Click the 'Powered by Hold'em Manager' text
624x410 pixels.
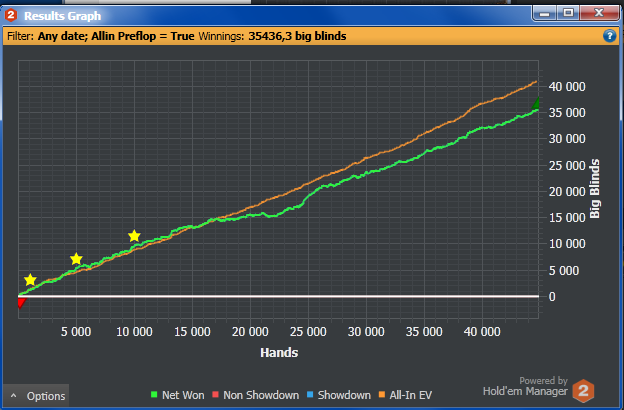pyautogui.click(x=525, y=386)
